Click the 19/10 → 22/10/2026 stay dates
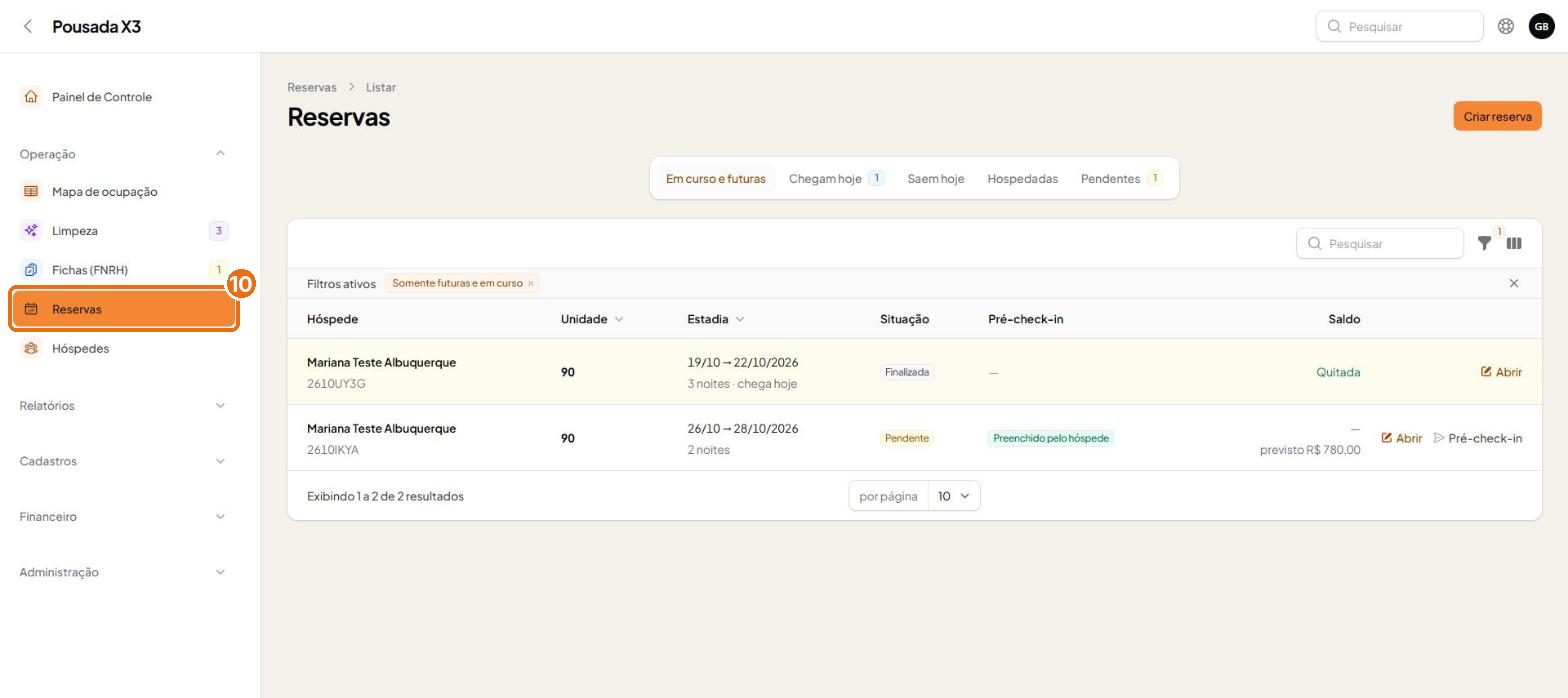 pos(742,363)
